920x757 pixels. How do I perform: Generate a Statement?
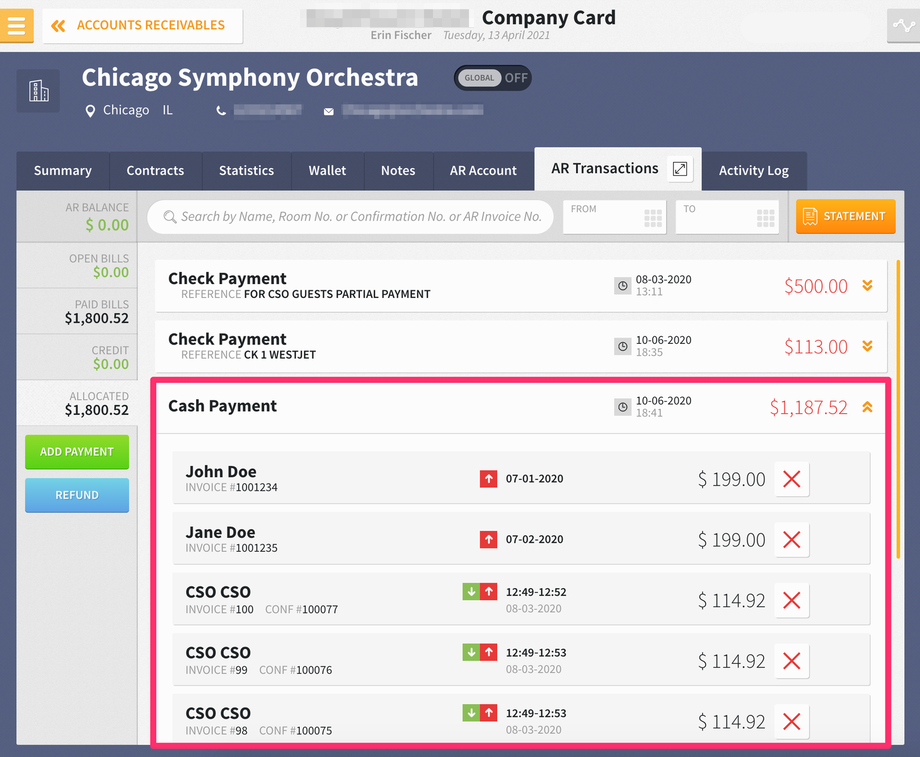pyautogui.click(x=845, y=217)
